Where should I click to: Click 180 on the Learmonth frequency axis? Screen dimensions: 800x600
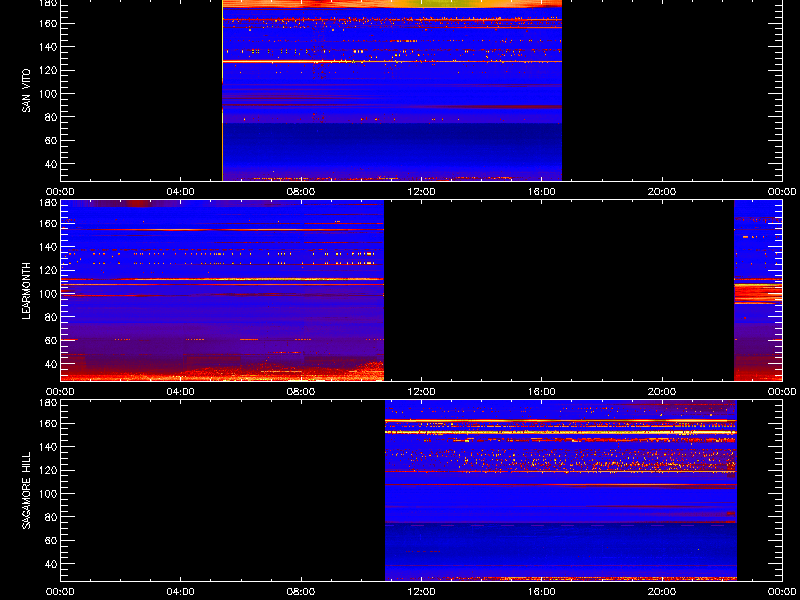49,202
